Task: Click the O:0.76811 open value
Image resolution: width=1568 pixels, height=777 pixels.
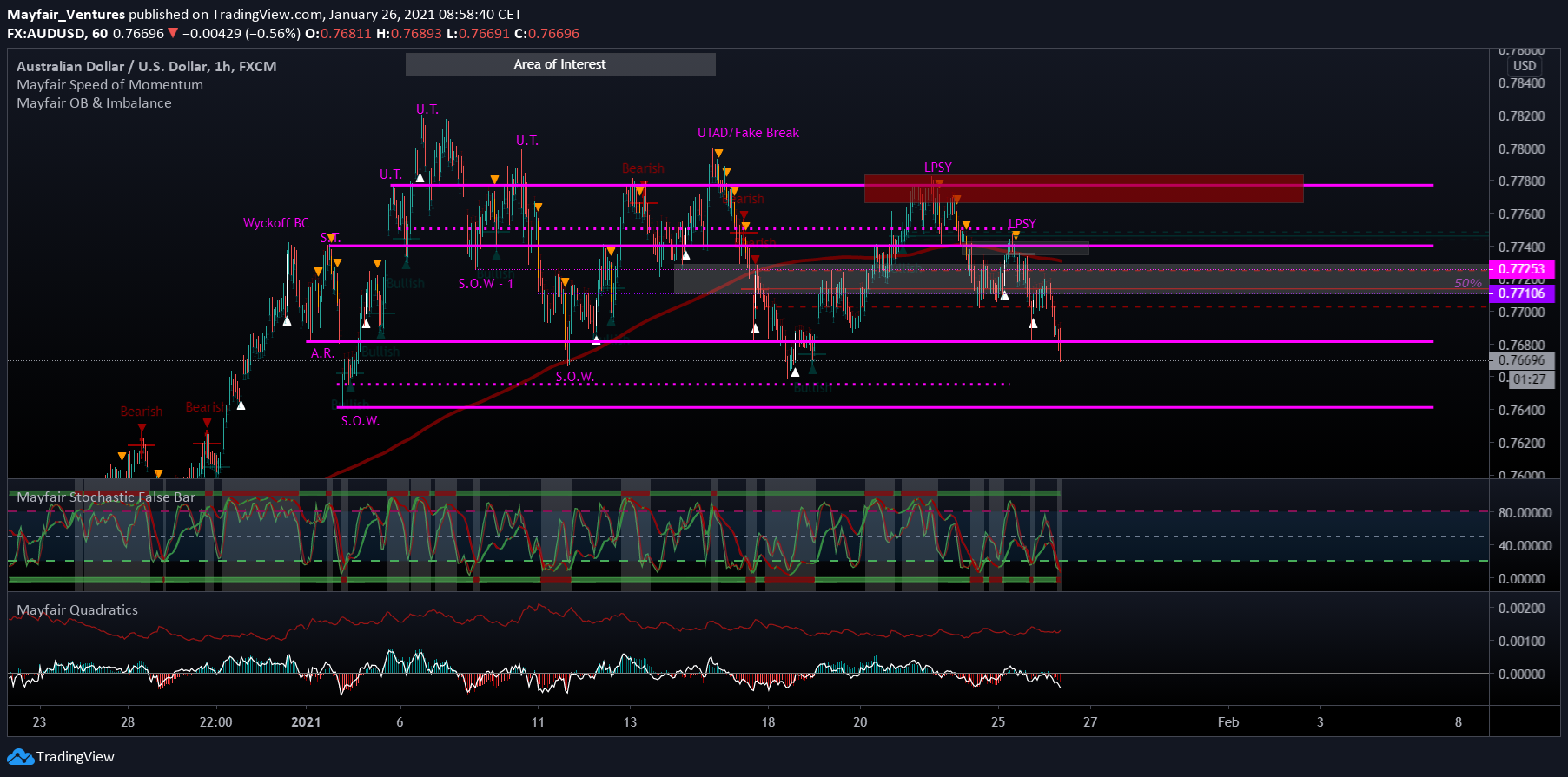Action: coord(338,34)
